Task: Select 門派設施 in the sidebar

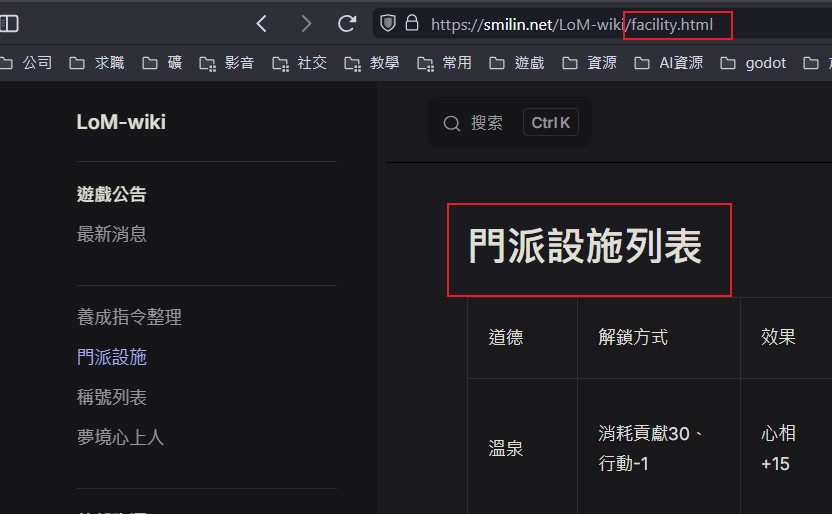Action: (x=112, y=357)
